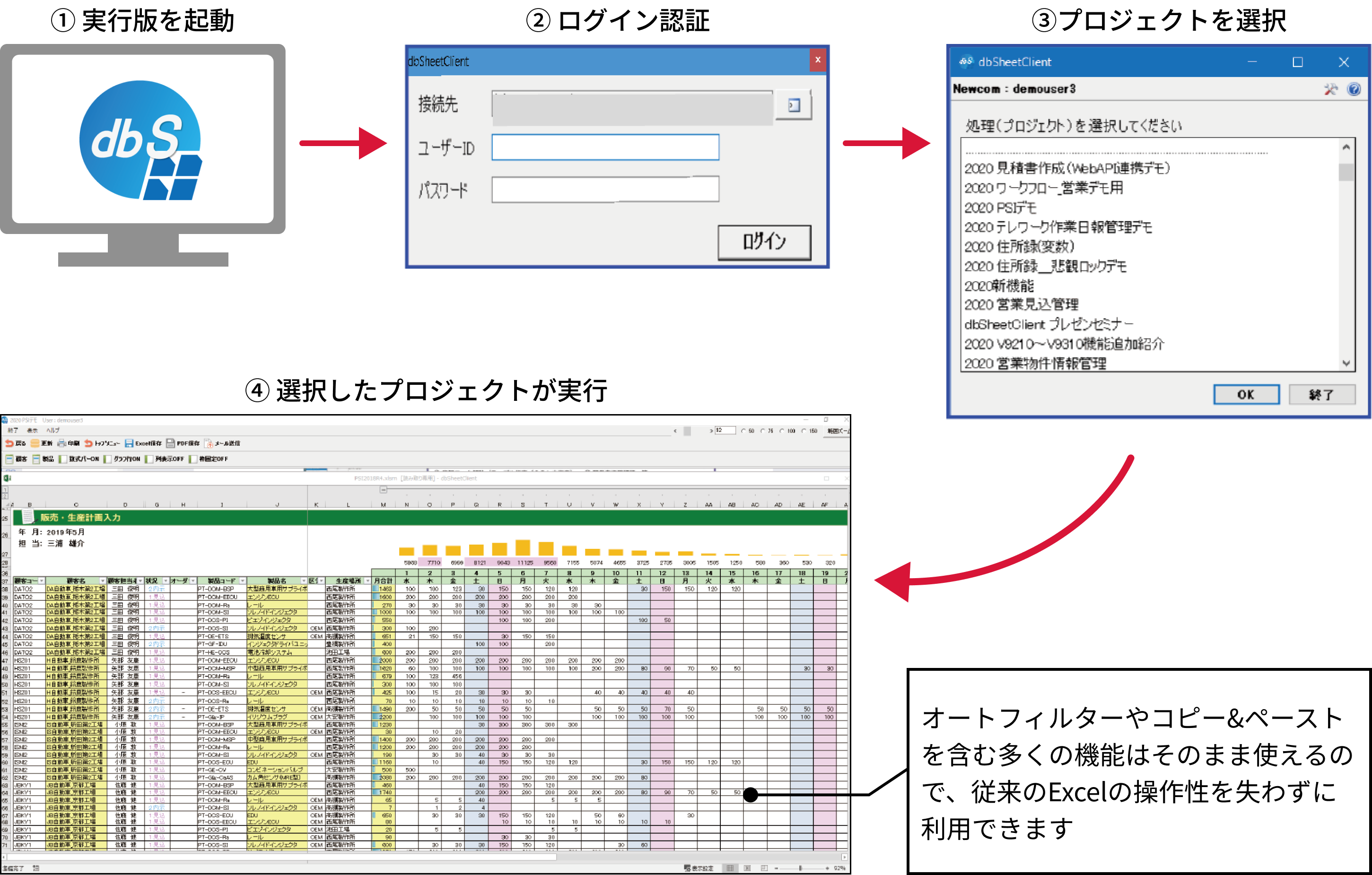This screenshot has width=1372, height=875.
Task: Click the zoom increase > arrow
Action: coord(711,431)
